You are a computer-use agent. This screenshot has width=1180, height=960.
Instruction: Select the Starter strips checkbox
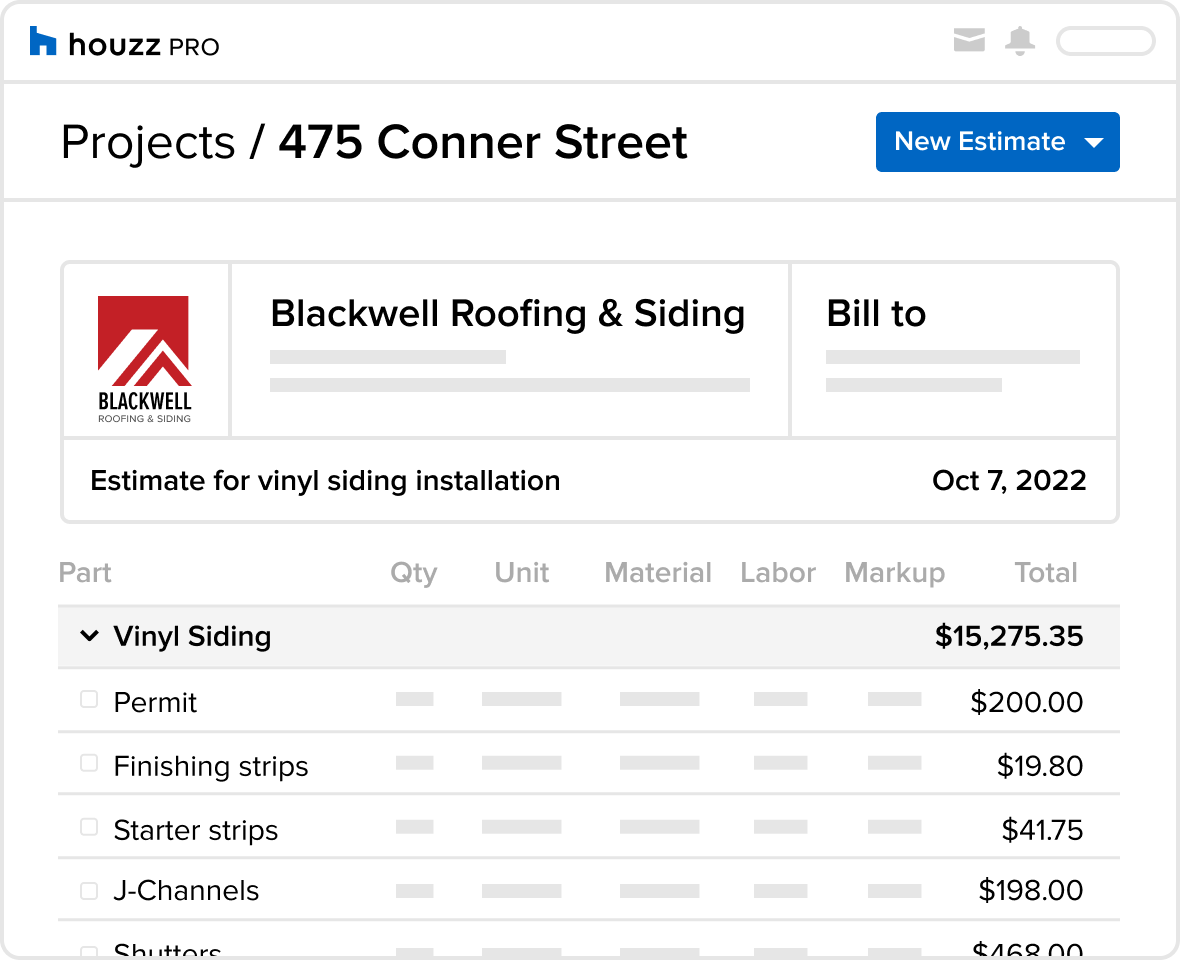pyautogui.click(x=88, y=828)
